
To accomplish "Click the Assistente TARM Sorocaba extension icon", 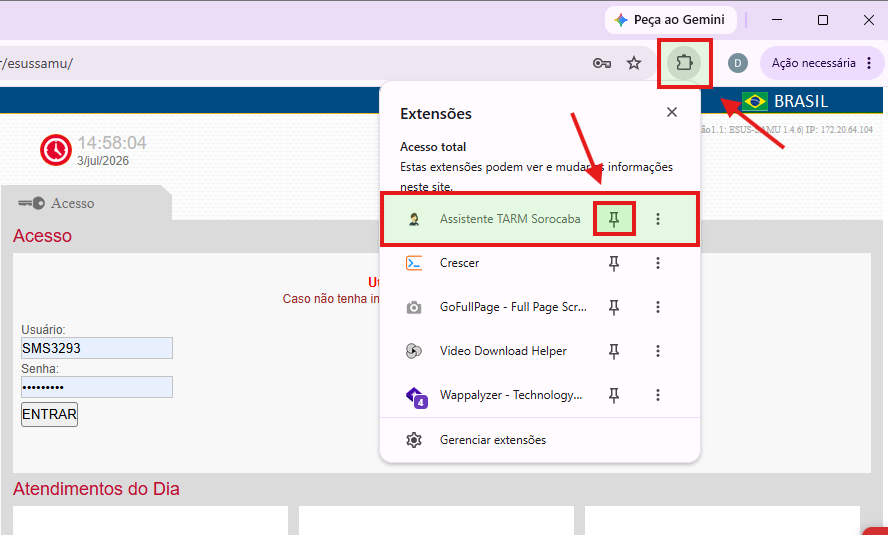I will click(x=414, y=219).
